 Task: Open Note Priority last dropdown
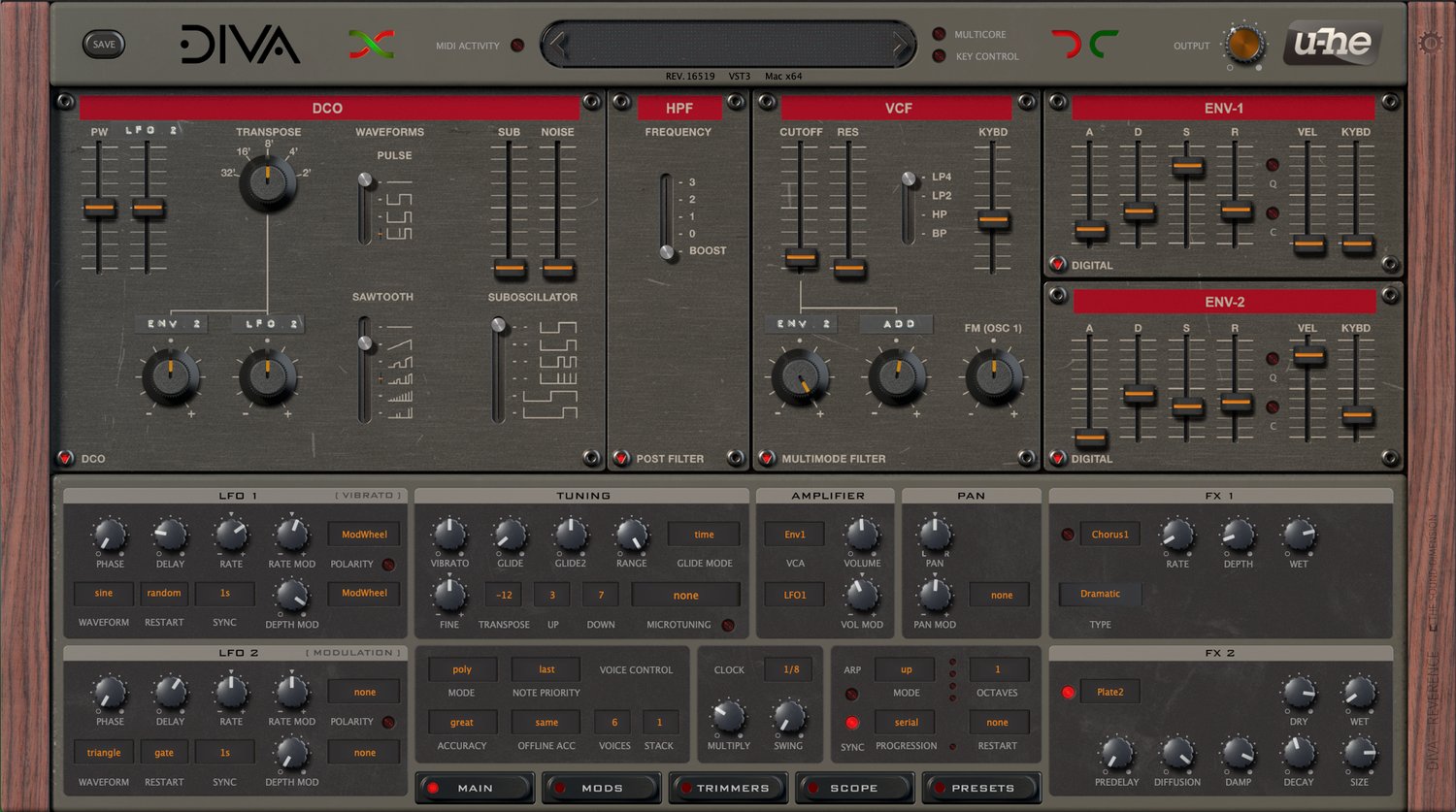[546, 668]
